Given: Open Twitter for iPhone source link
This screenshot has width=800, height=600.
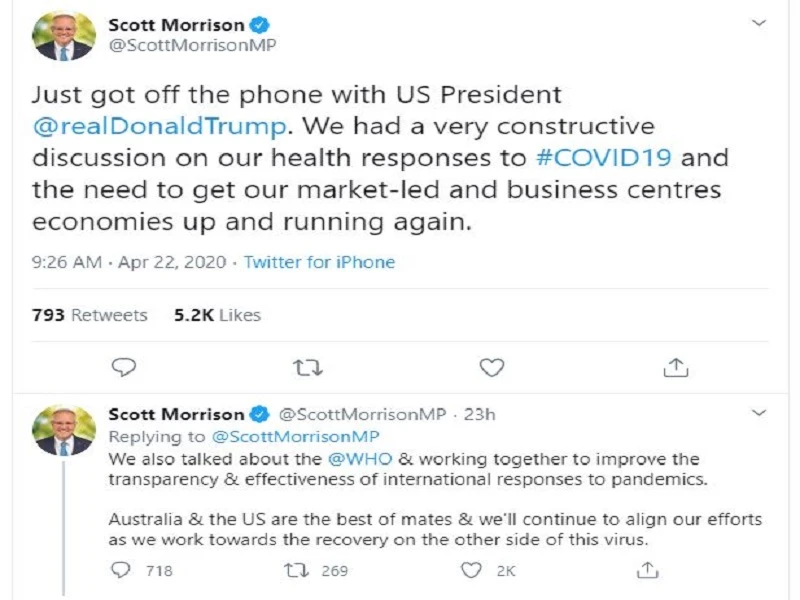Looking at the screenshot, I should 319,263.
